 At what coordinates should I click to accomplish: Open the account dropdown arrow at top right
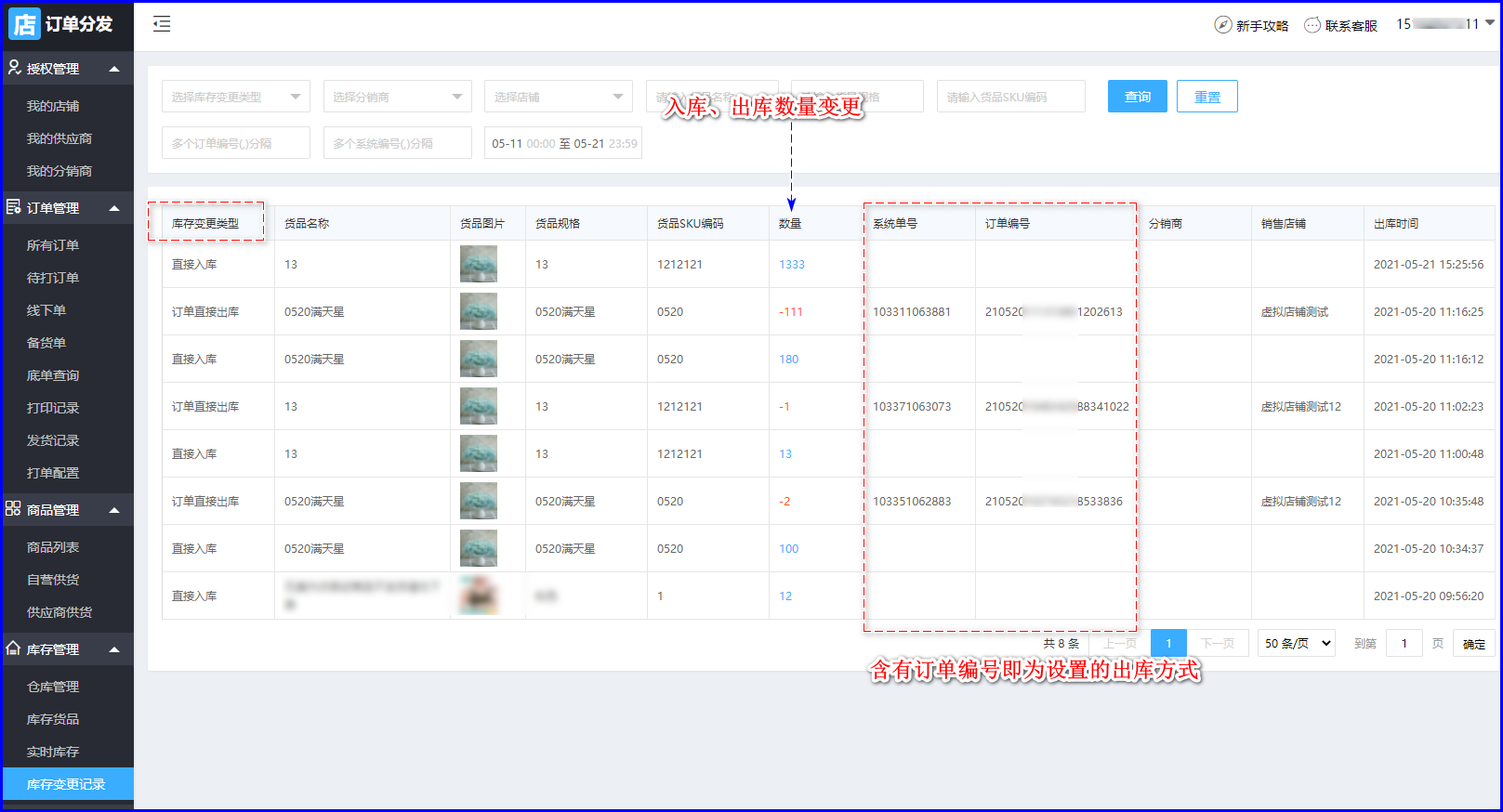(1490, 23)
